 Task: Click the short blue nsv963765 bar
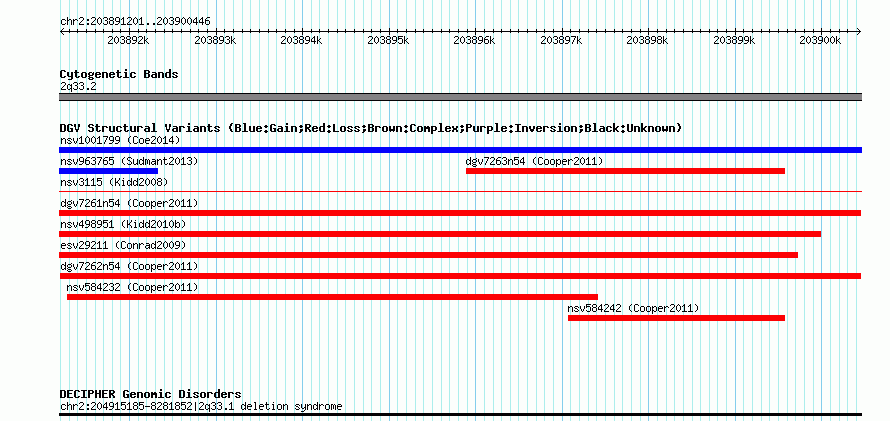click(x=108, y=171)
